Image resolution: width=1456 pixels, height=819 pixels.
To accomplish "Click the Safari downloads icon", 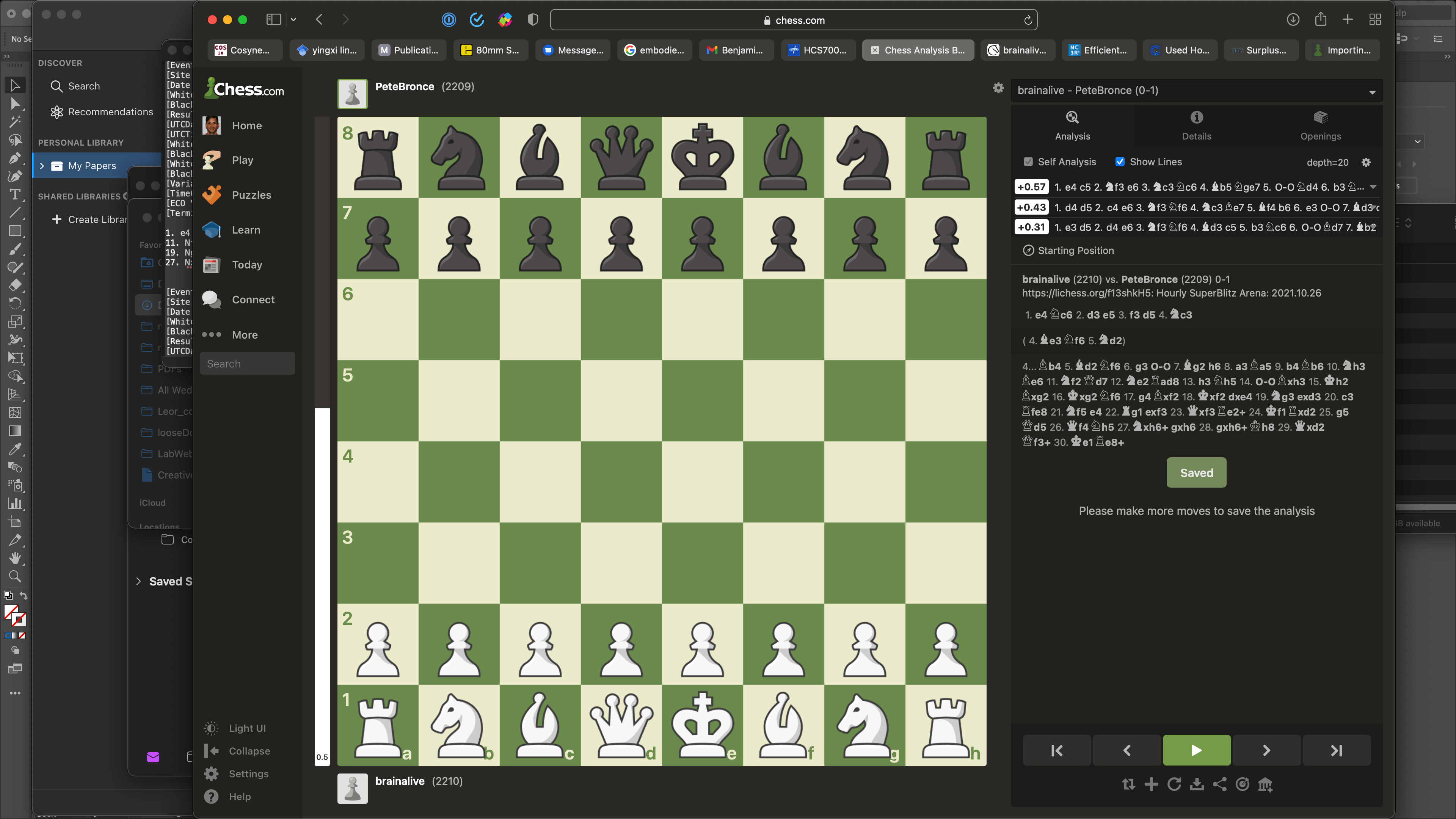I will coord(1293,20).
